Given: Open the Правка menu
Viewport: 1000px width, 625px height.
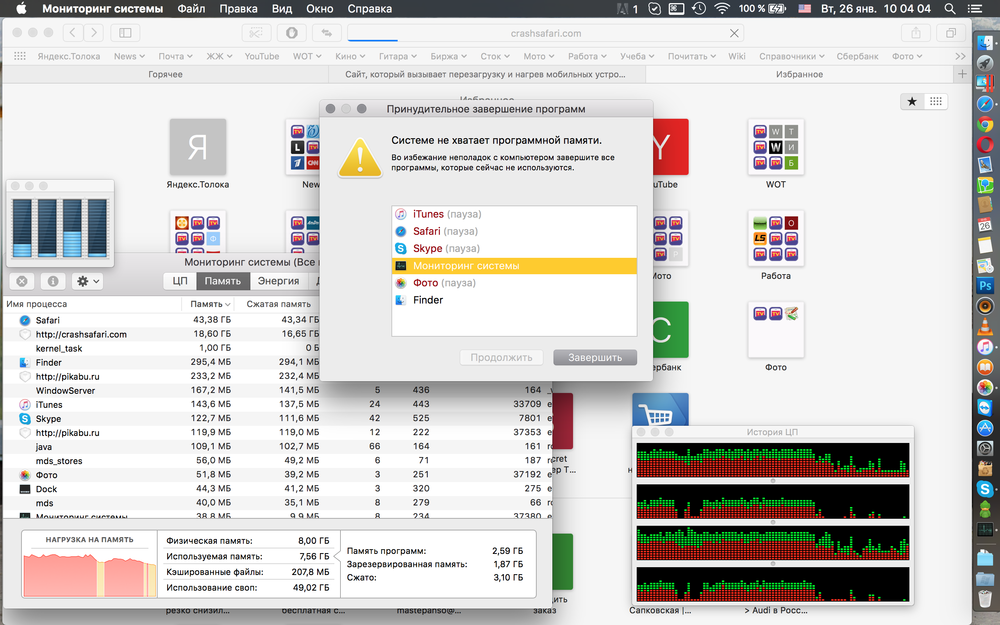Looking at the screenshot, I should coord(239,9).
